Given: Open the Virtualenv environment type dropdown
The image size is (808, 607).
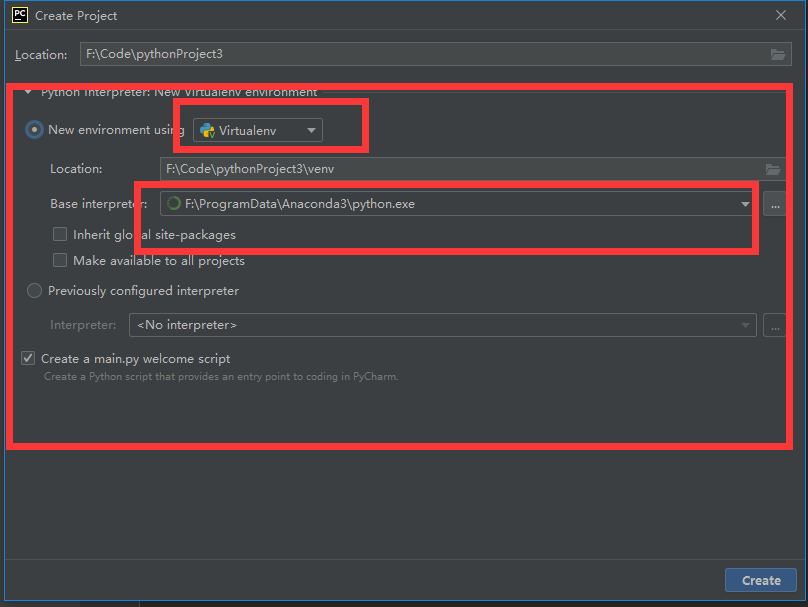Looking at the screenshot, I should [258, 130].
